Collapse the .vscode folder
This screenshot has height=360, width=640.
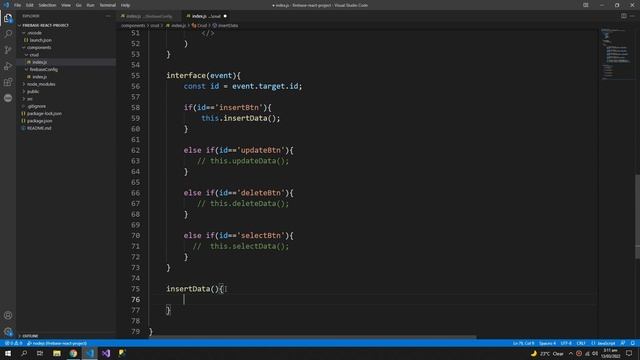(x=34, y=33)
